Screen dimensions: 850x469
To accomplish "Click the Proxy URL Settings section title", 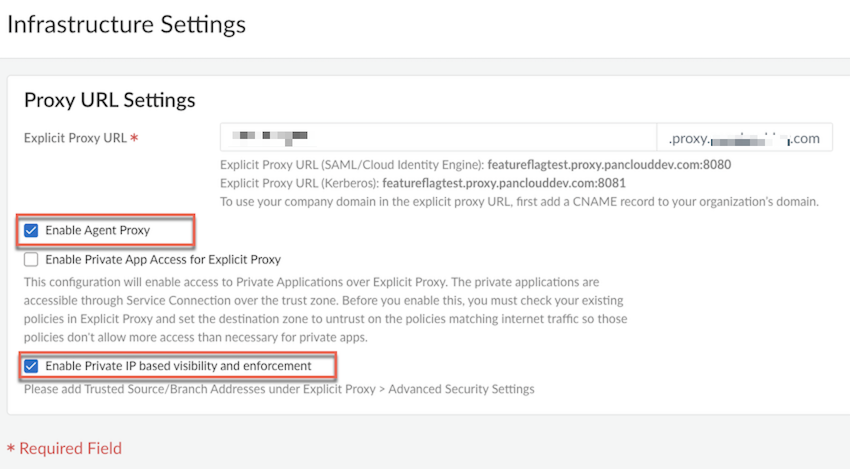I will 109,100.
